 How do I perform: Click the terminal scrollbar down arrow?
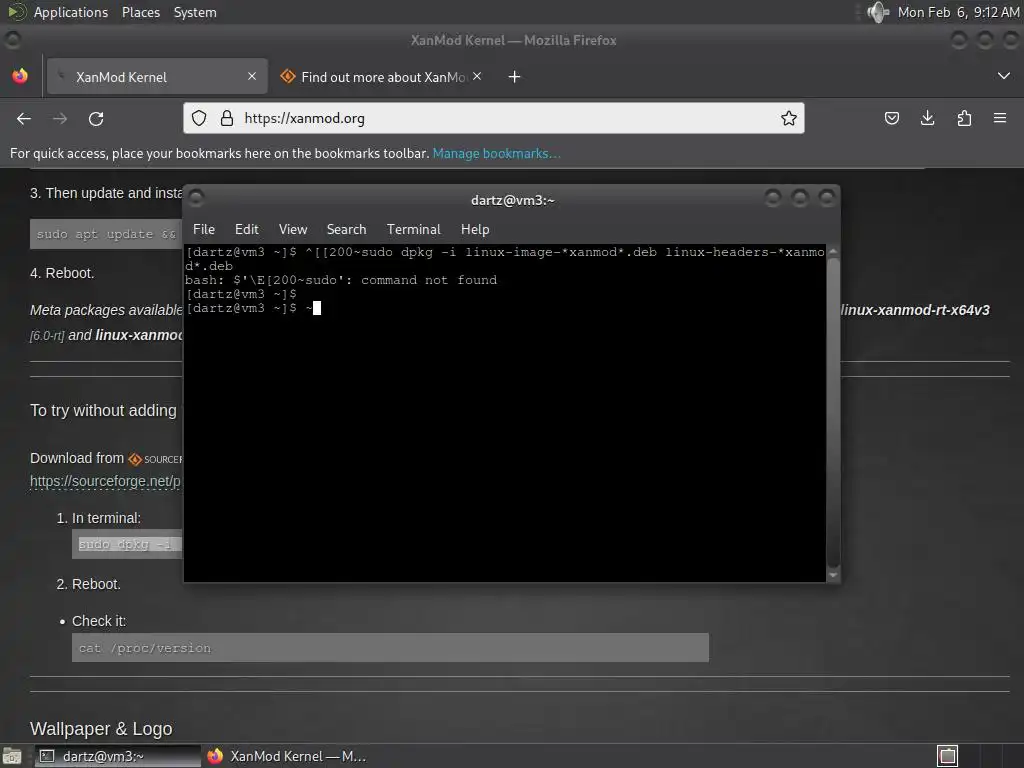click(833, 575)
